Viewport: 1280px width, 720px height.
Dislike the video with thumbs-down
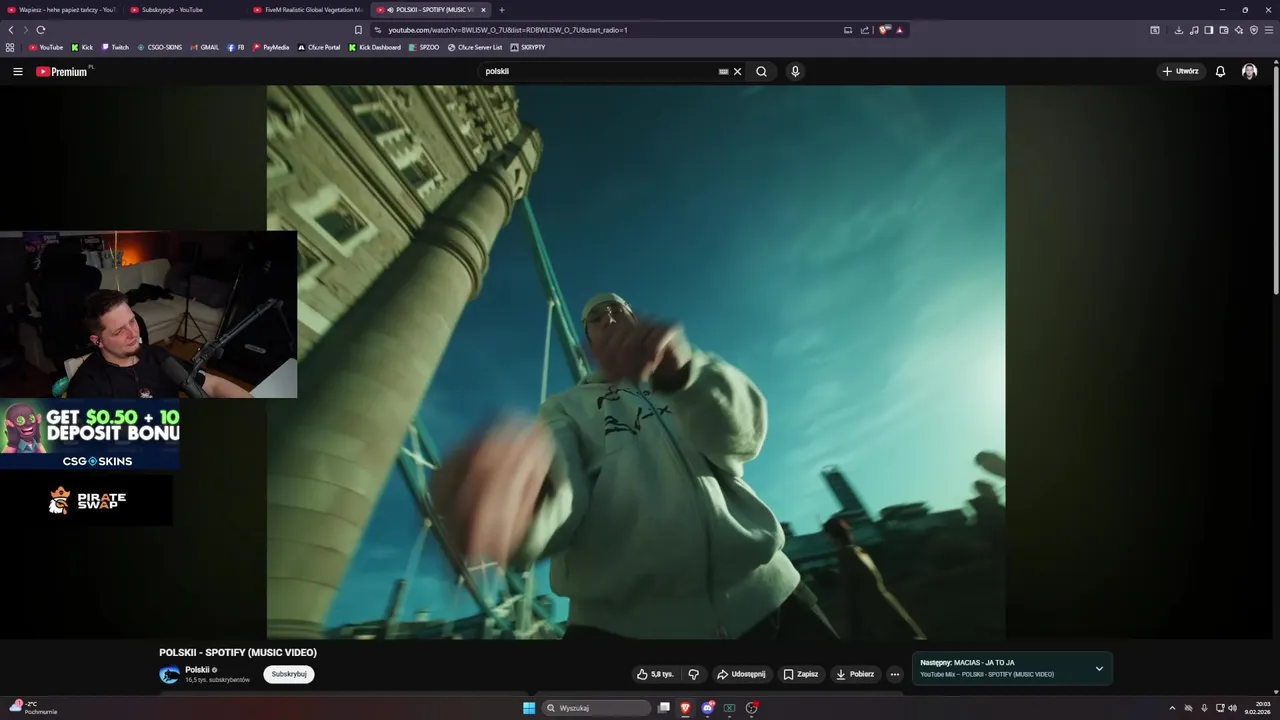693,674
